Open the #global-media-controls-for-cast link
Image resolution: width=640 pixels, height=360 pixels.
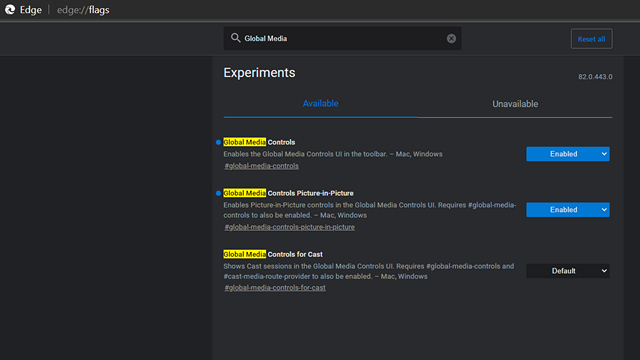click(275, 288)
